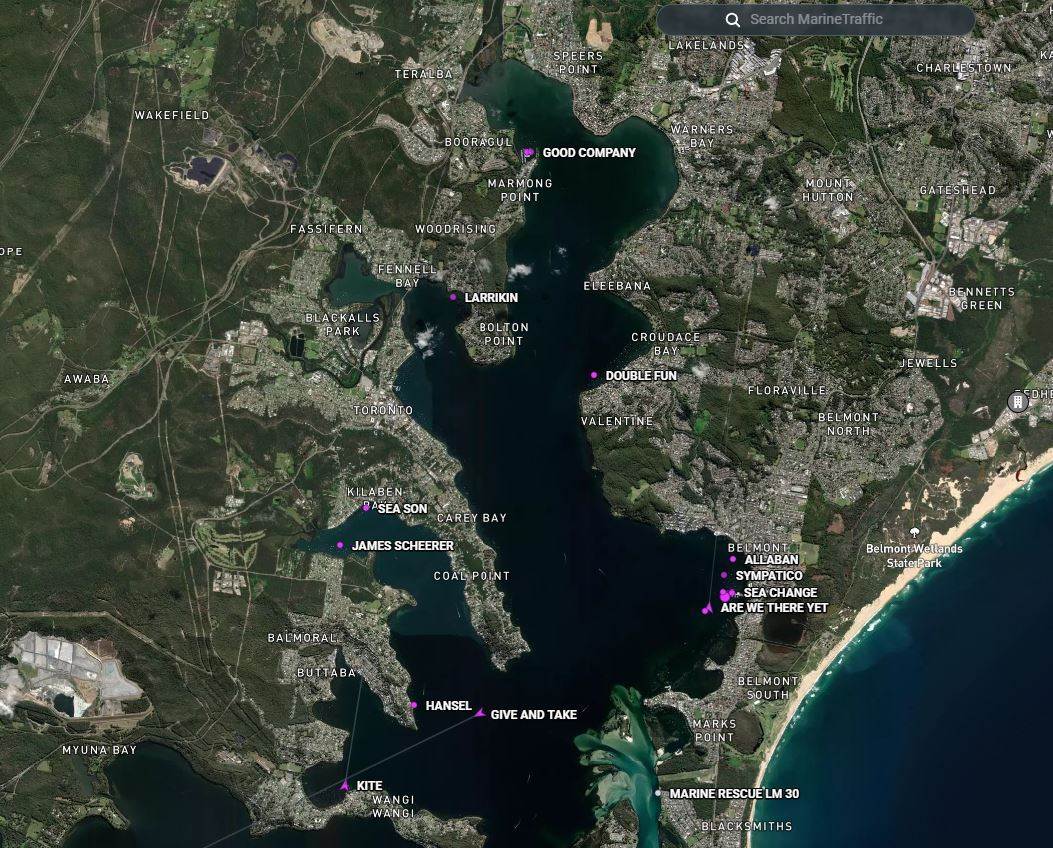
Task: Focus the Search MarineTraffic field
Action: 830,20
